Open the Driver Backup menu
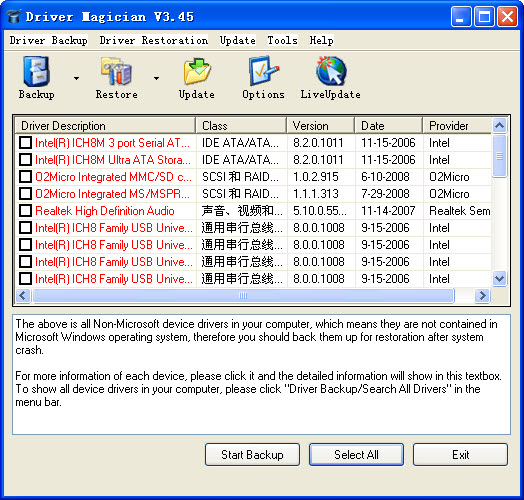Image resolution: width=524 pixels, height=500 pixels. tap(48, 40)
